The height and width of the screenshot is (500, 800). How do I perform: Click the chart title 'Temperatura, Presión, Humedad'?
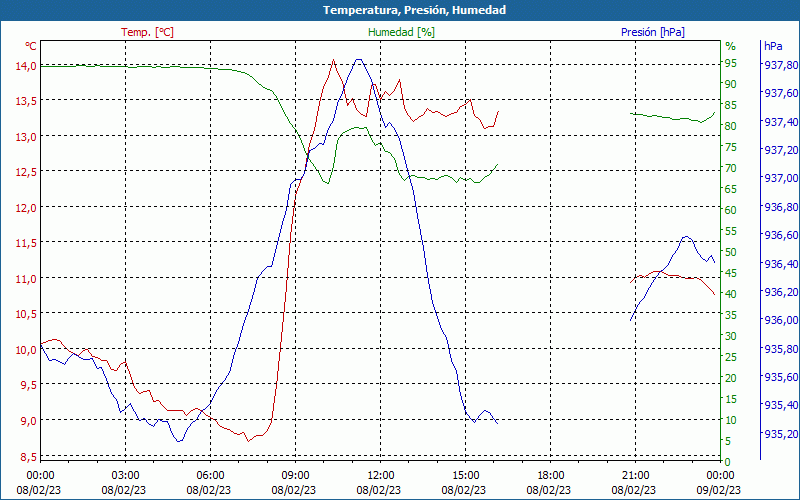click(x=414, y=10)
